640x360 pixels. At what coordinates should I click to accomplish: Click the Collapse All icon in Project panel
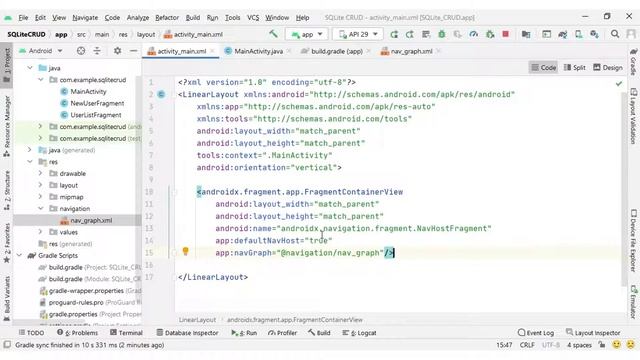pyautogui.click(x=97, y=51)
